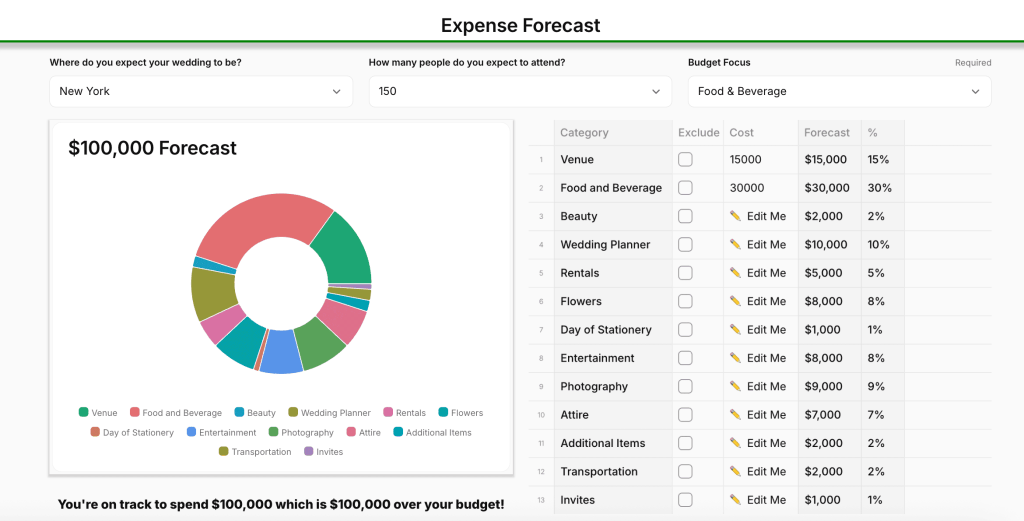This screenshot has height=521, width=1024.
Task: Click the pencil icon in the Attire row
Action: point(735,414)
